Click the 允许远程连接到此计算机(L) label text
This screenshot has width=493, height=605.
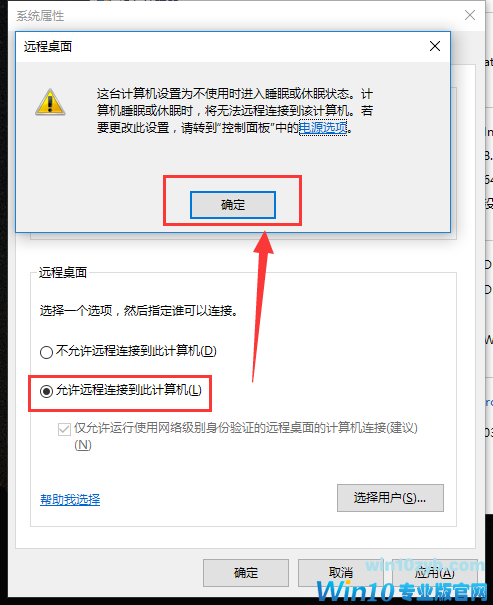(129, 390)
